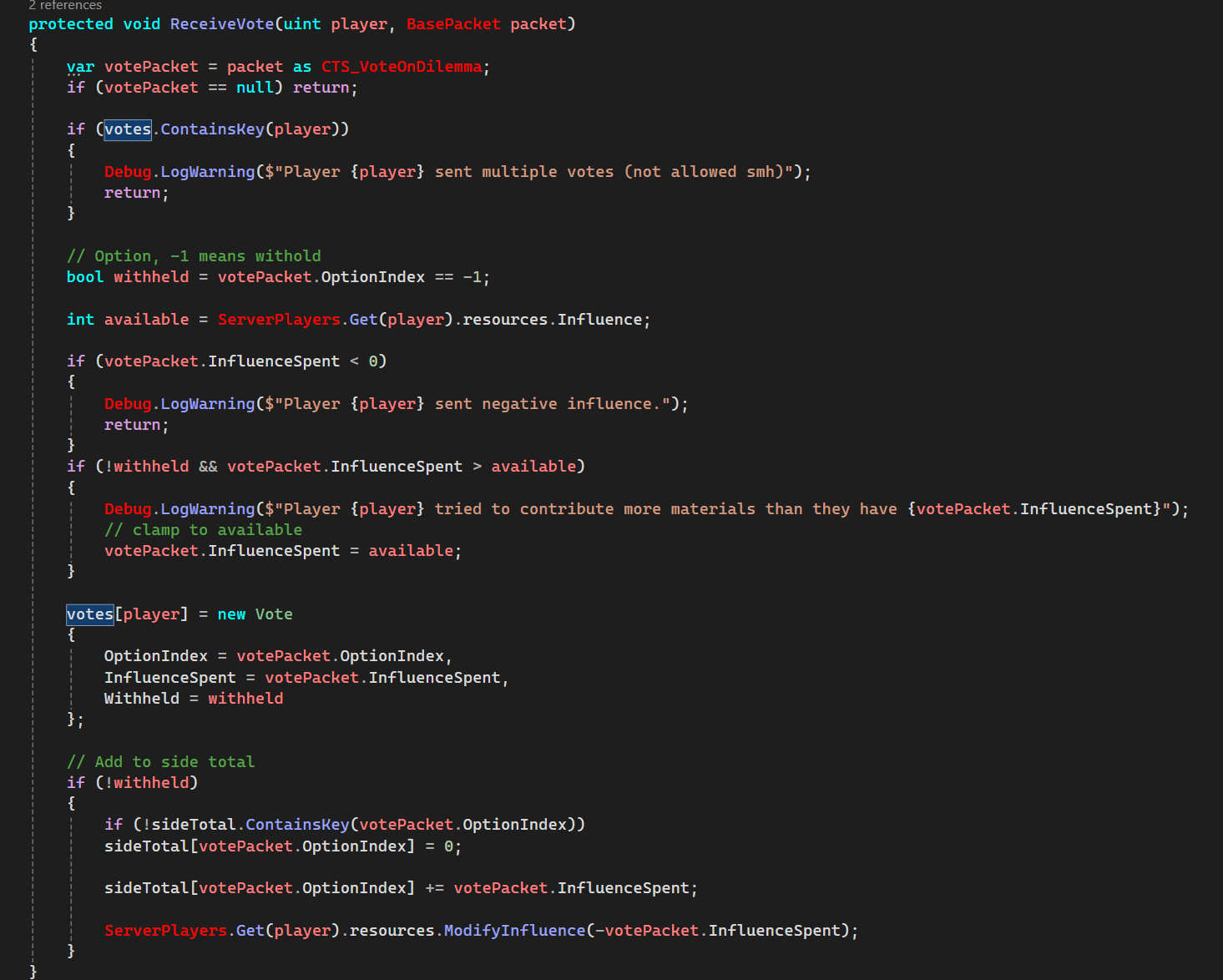Viewport: 1223px width, 980px height.
Task: Click the withheld variable in bool declaration
Action: coord(151,277)
